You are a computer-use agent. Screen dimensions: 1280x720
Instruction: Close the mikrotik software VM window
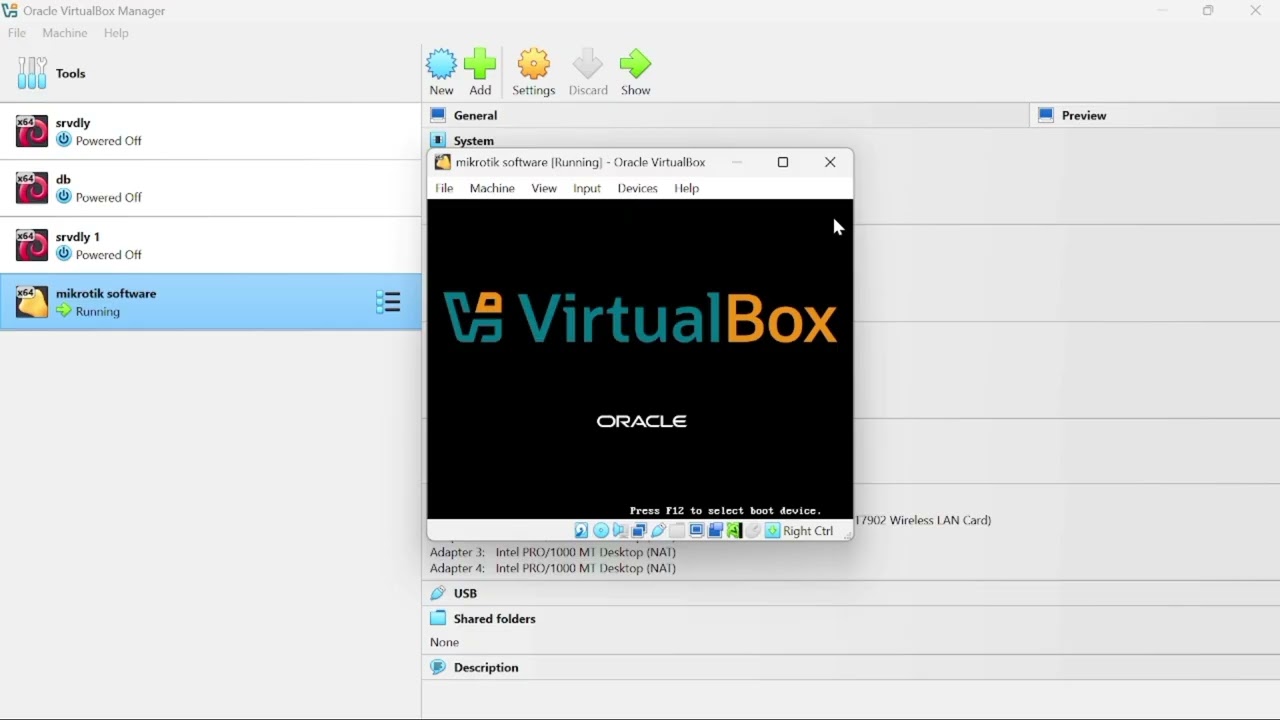point(830,162)
